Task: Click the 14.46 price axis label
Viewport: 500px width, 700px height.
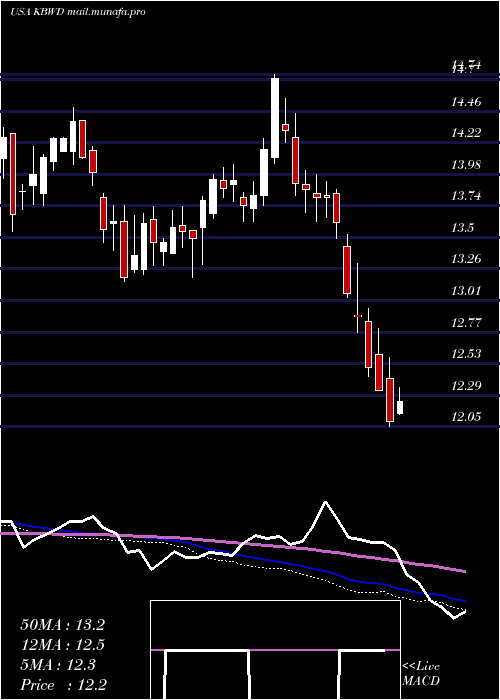Action: coord(466,102)
